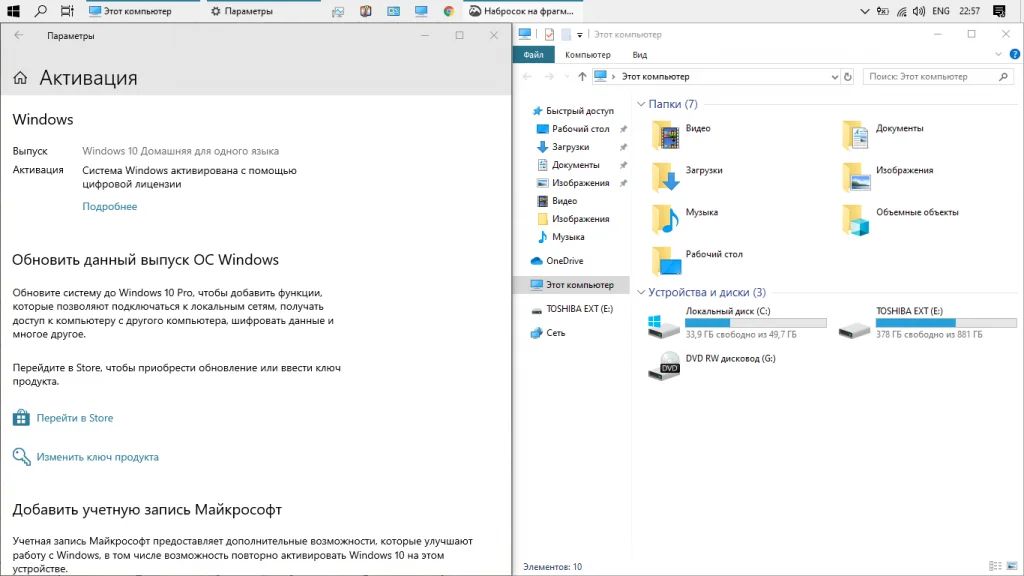Click the New folder quick access toolbar icon

[x=566, y=34]
